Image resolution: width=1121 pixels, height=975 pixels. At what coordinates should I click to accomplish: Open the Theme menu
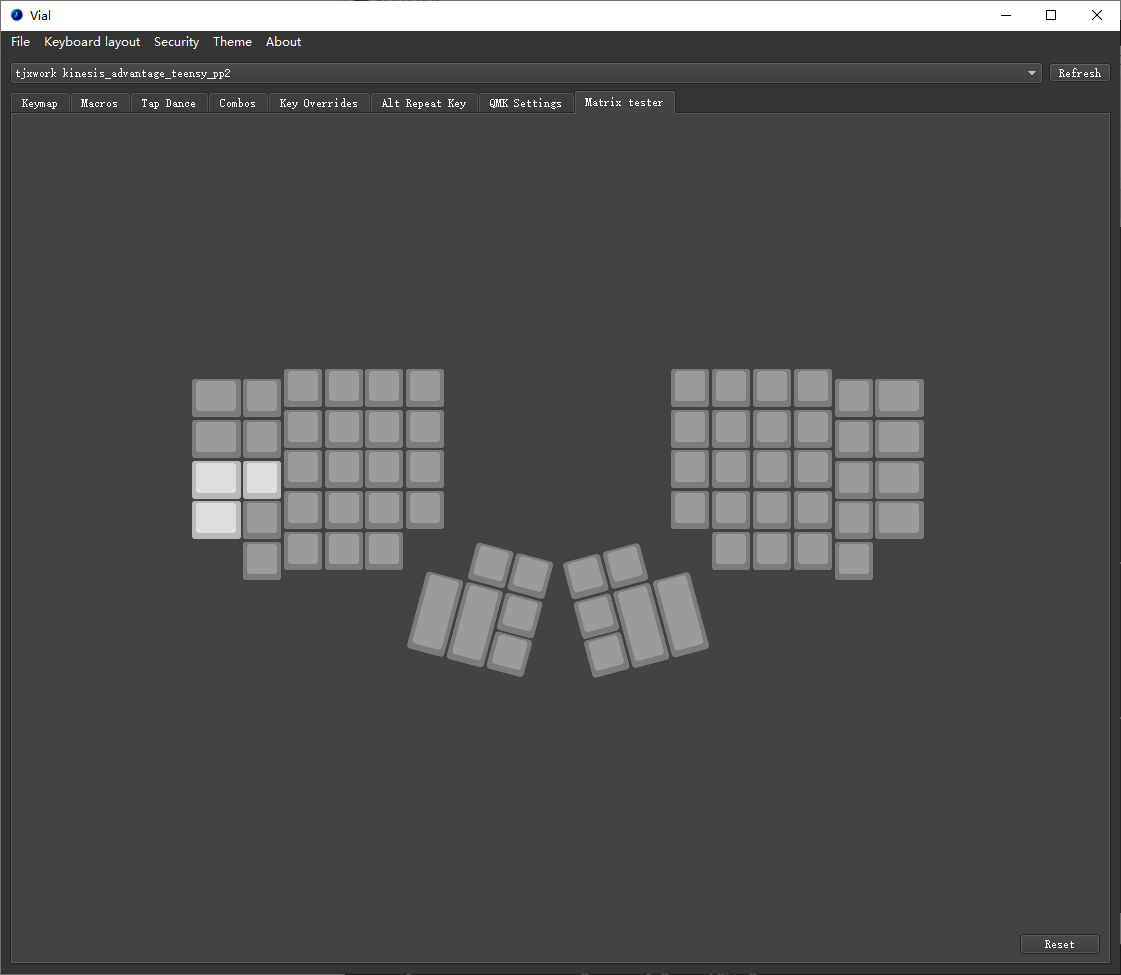(x=232, y=42)
